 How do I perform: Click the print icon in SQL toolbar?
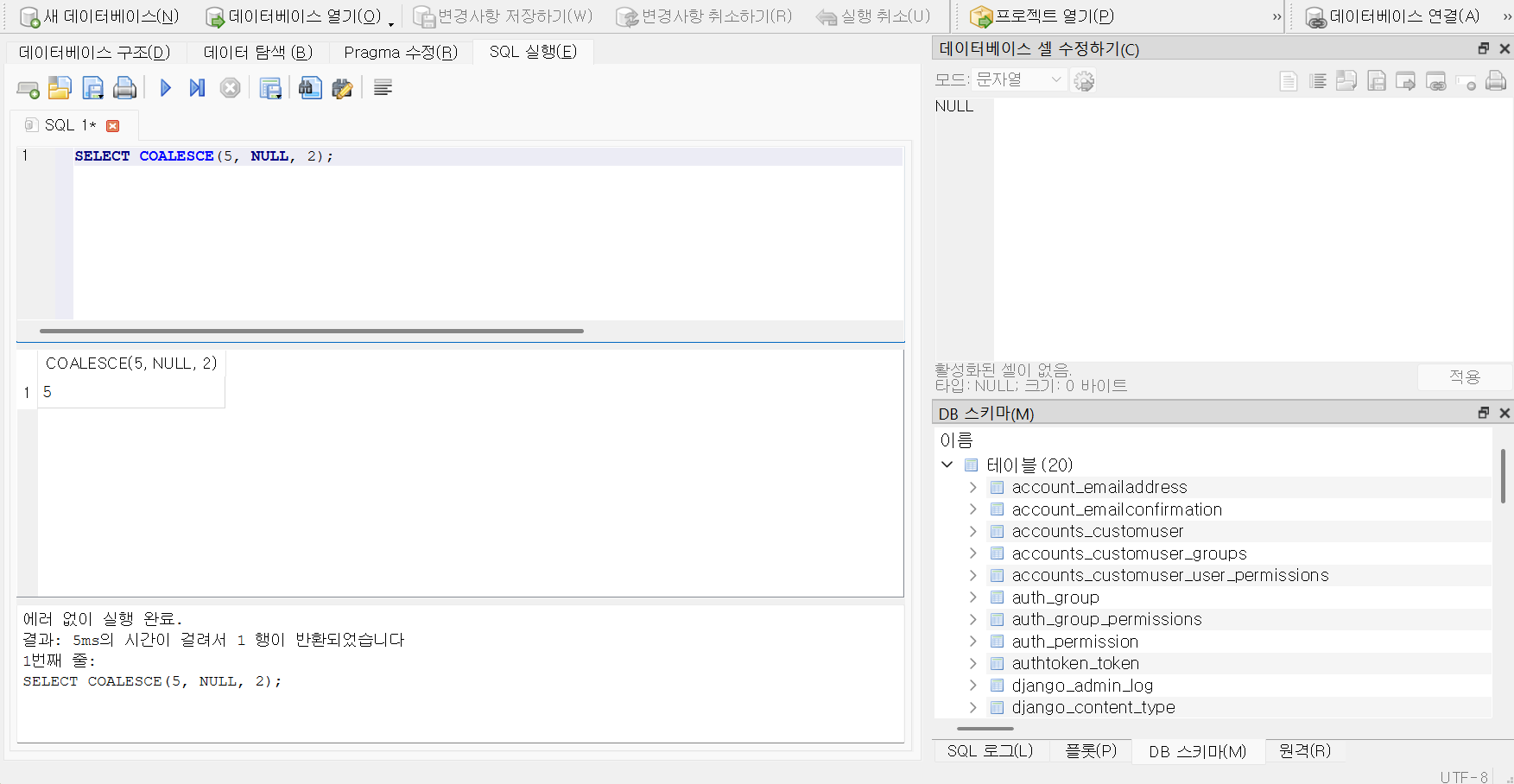(125, 88)
